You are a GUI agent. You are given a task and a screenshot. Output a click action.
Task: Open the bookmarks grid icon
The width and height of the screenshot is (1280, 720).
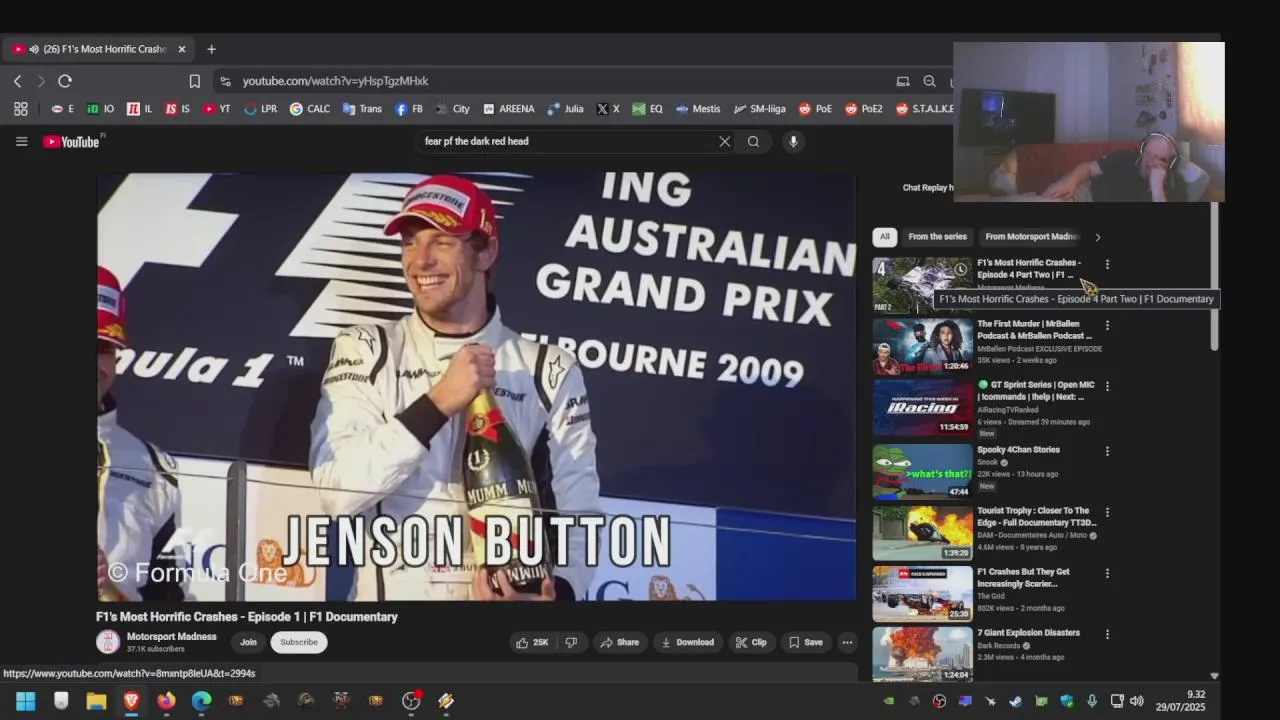point(20,109)
